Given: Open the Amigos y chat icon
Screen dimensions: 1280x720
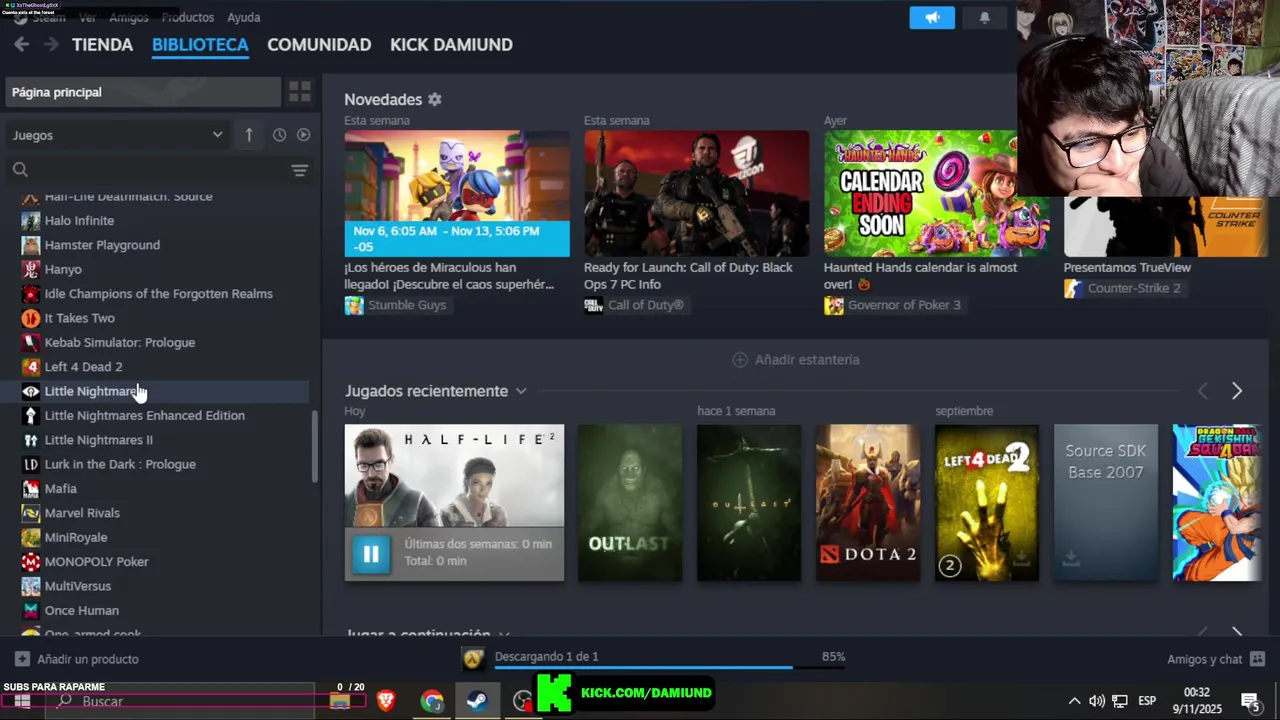Looking at the screenshot, I should click(x=1257, y=659).
